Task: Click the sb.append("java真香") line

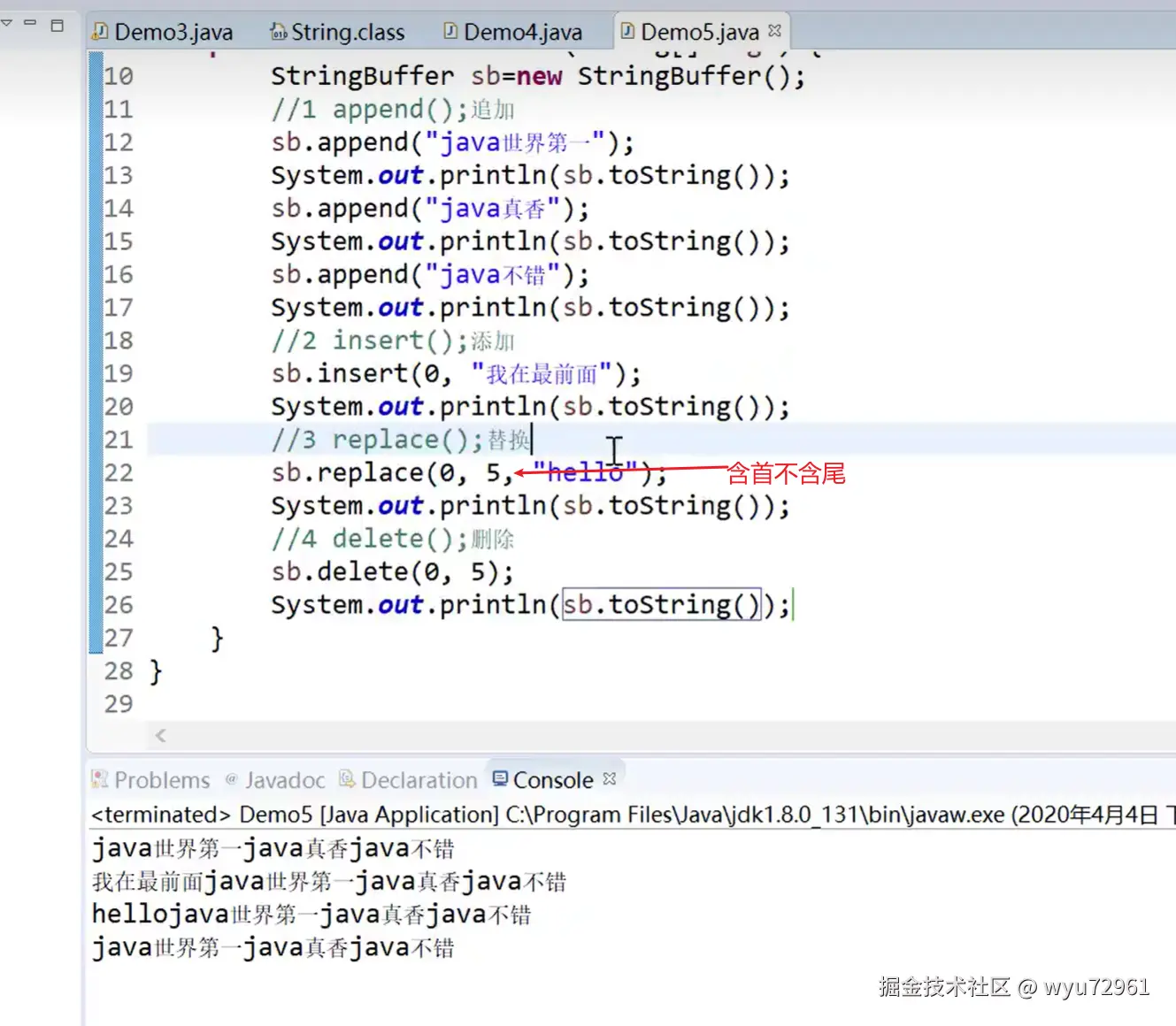Action: [x=430, y=209]
